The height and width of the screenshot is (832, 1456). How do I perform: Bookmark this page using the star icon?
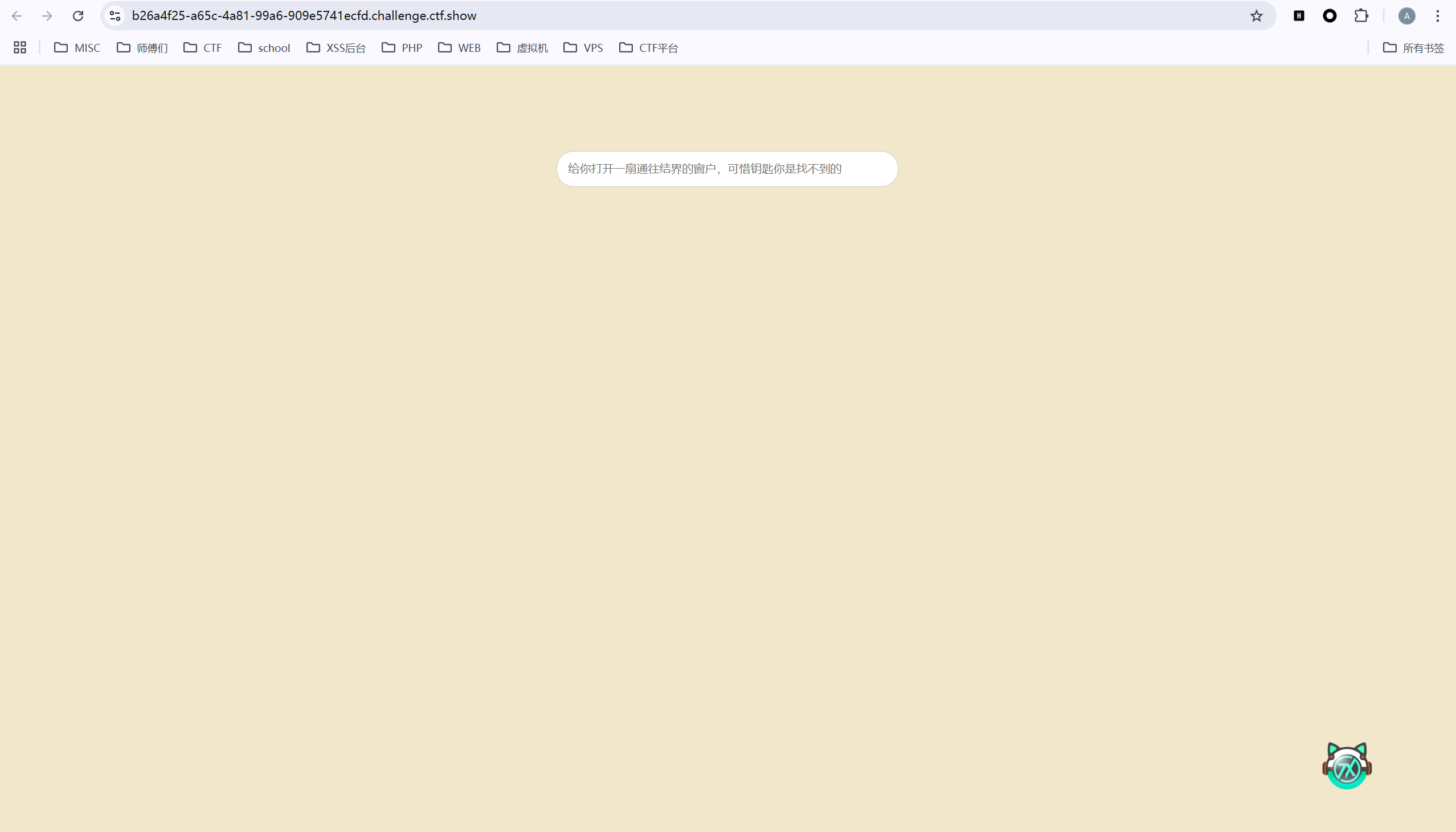pos(1256,15)
